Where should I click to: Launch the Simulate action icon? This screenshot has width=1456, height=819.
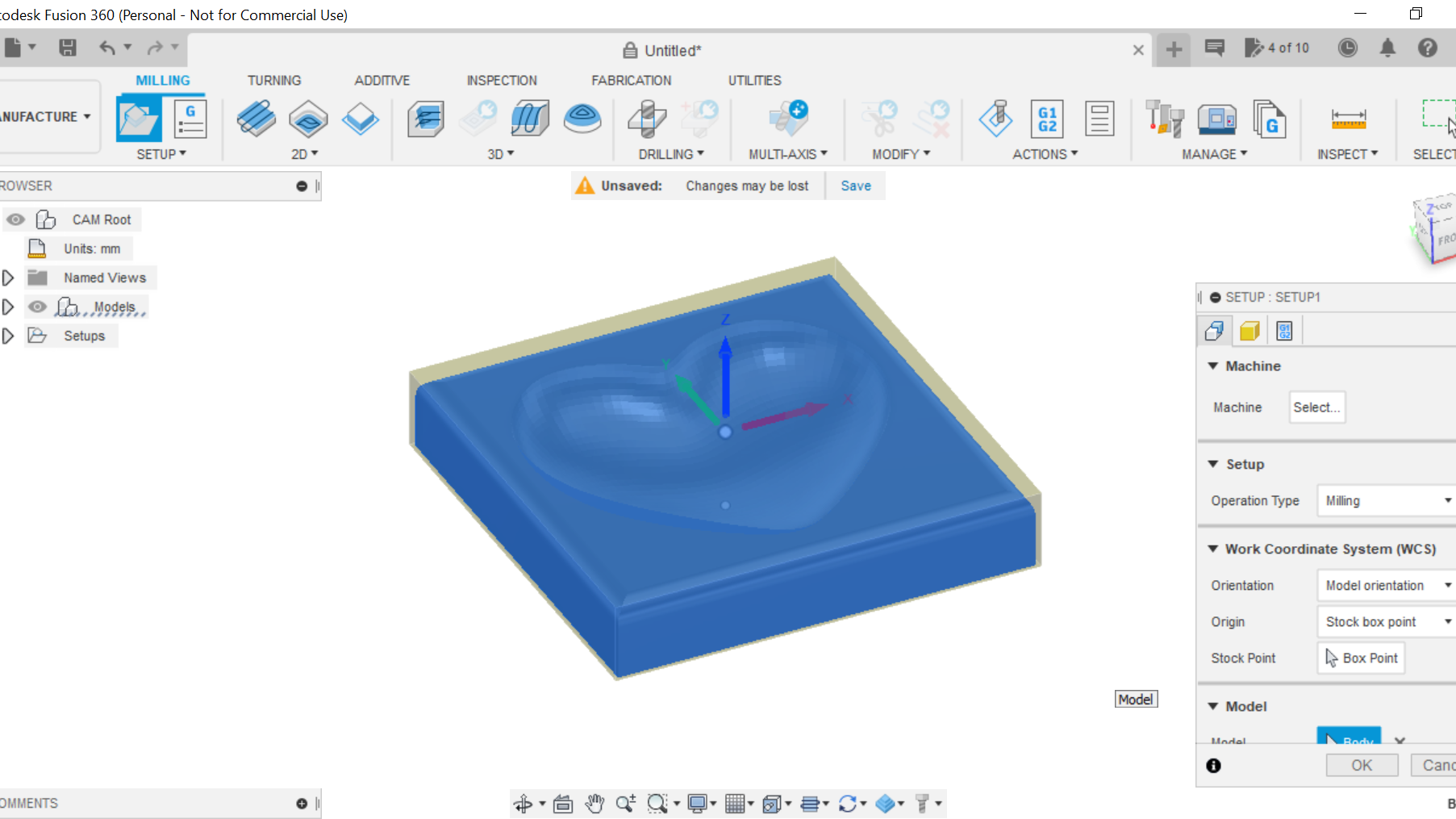coord(996,119)
